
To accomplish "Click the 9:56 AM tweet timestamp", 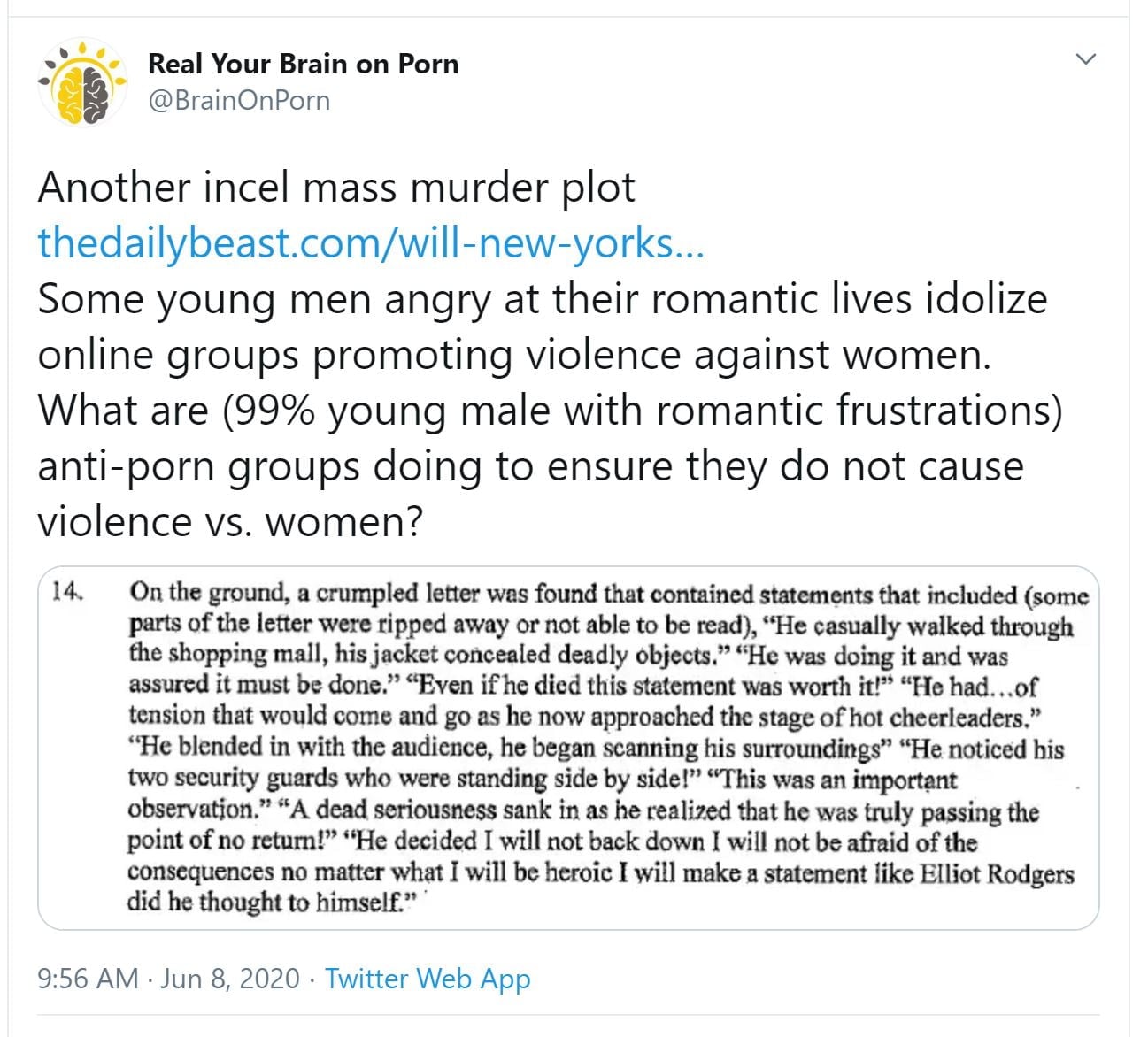I will [x=88, y=978].
